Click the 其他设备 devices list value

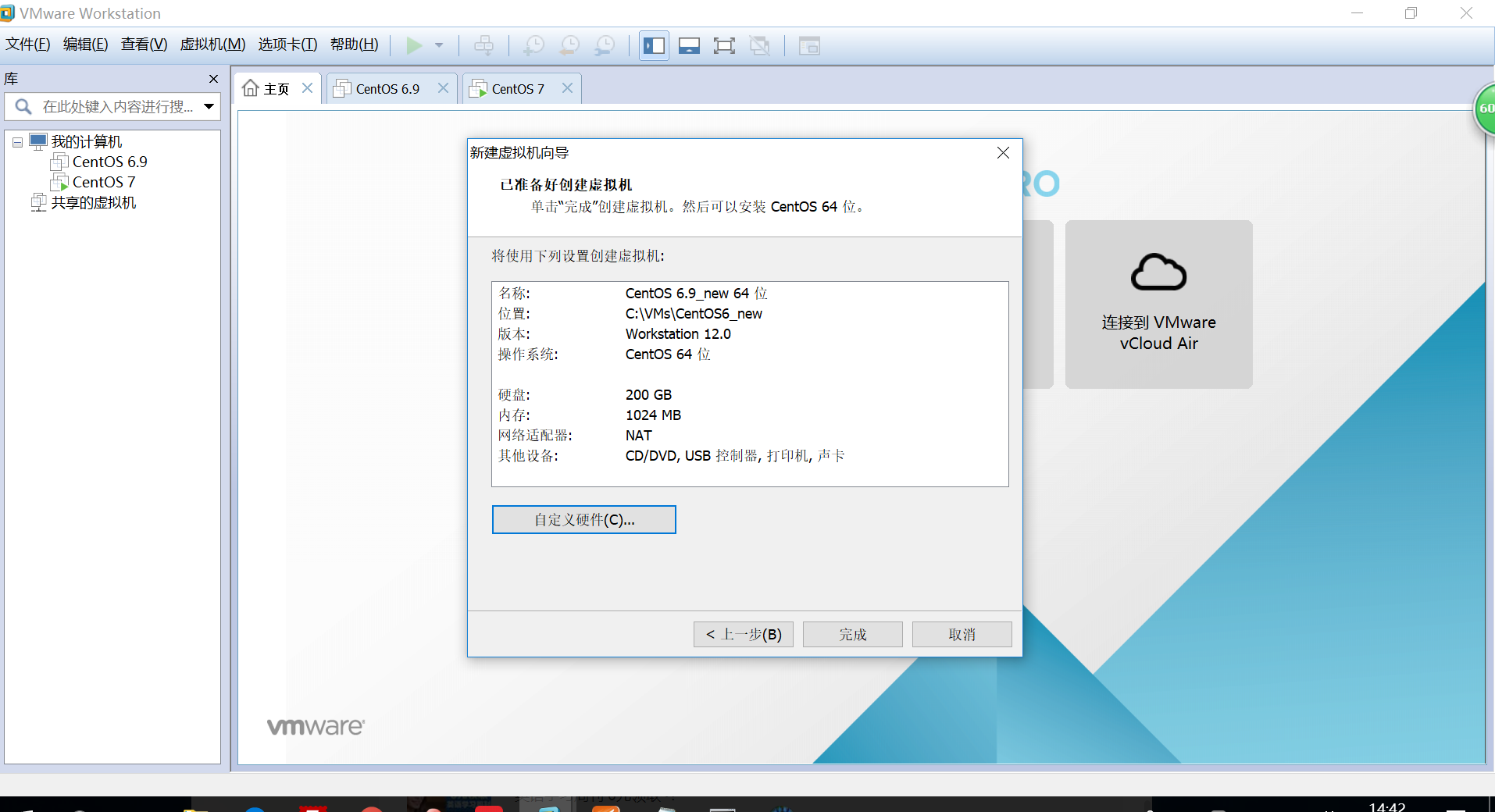[x=735, y=456]
